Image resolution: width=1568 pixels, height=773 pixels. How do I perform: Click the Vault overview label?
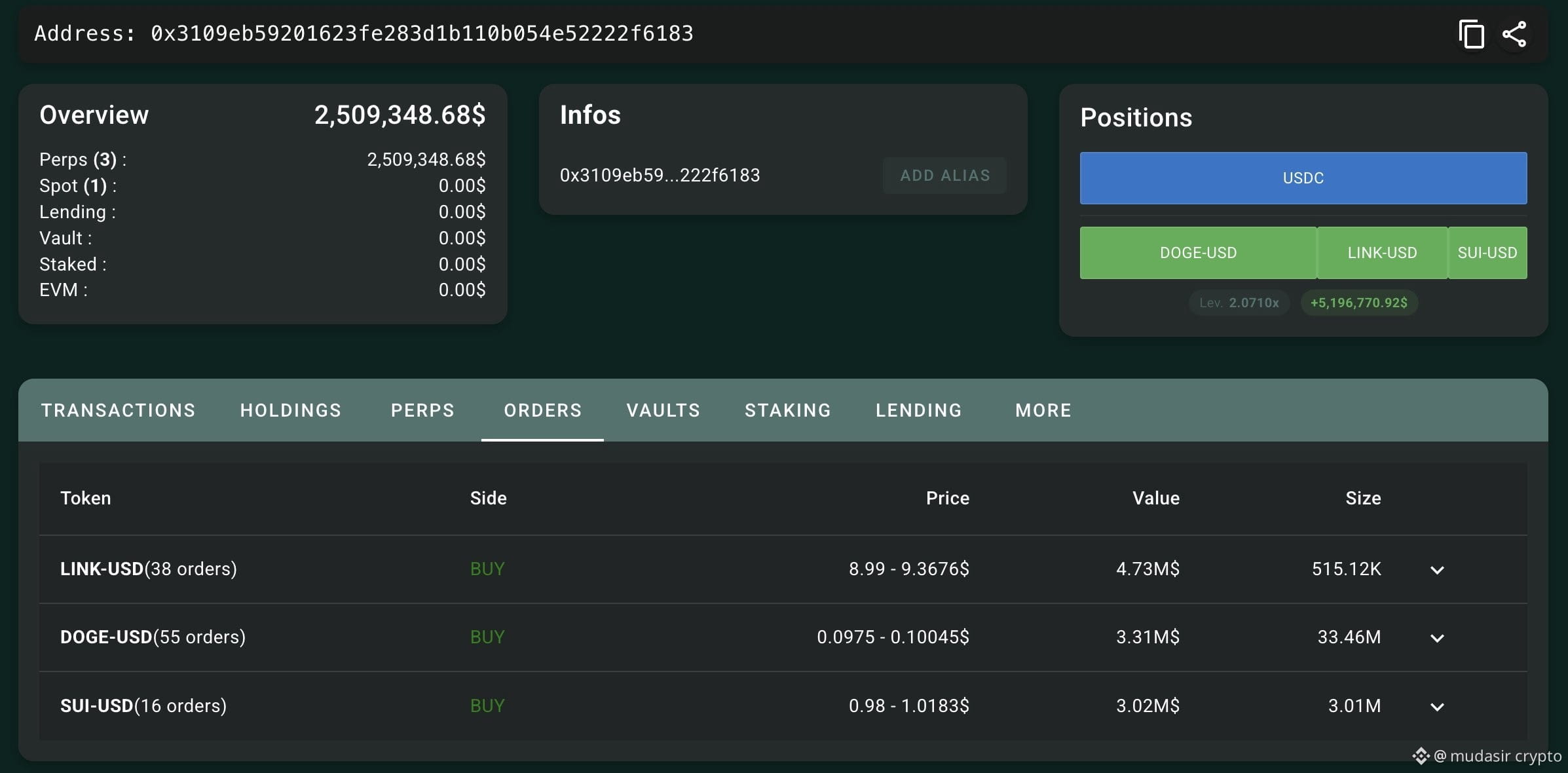point(65,238)
